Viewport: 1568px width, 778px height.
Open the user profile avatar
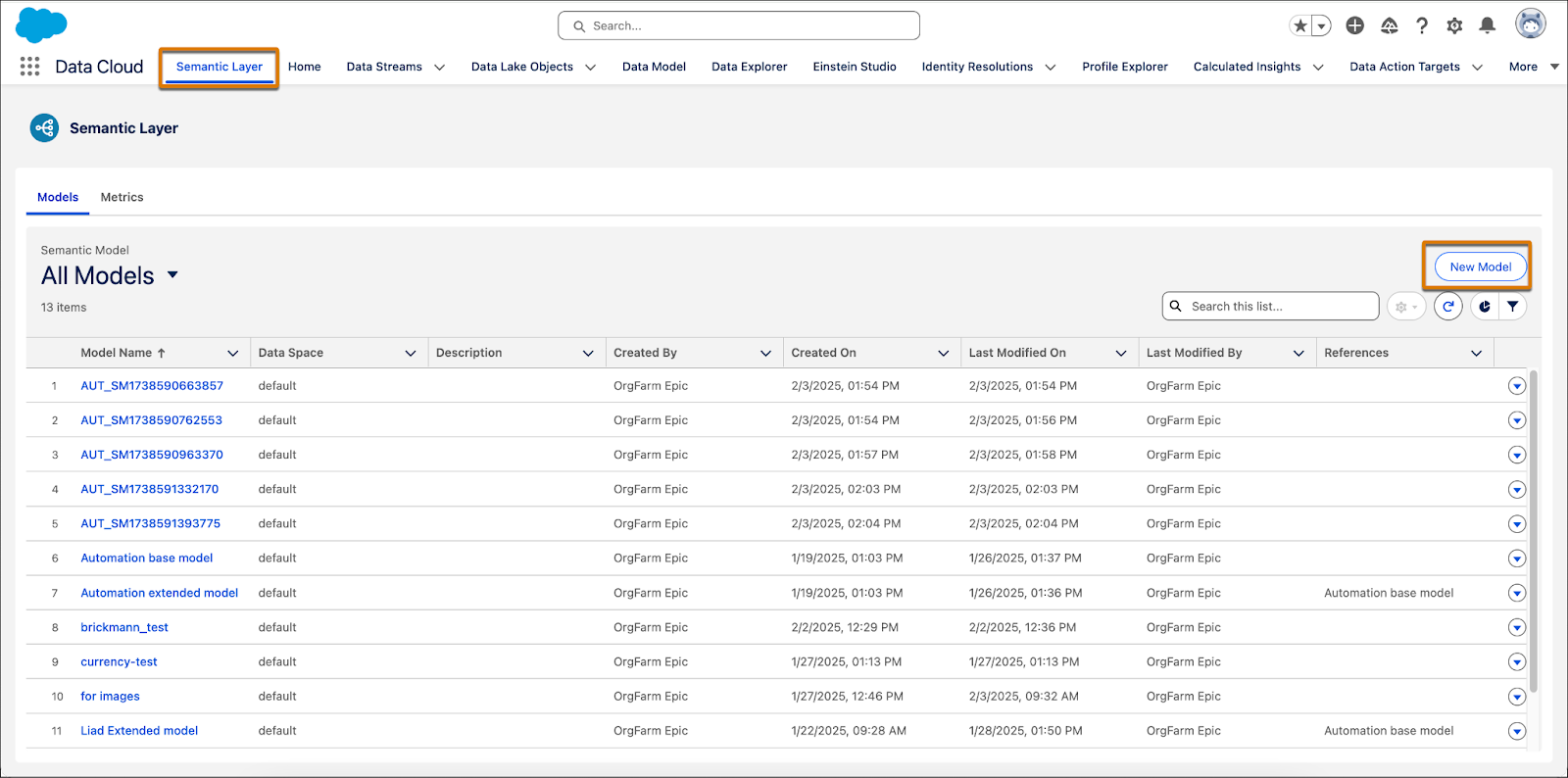[x=1531, y=24]
